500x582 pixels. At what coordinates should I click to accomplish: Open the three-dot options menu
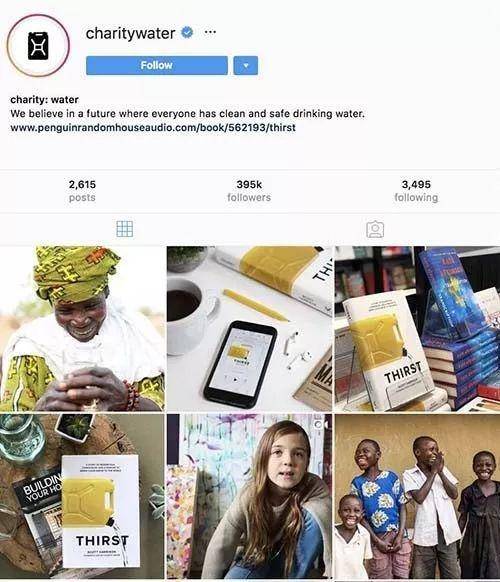pyautogui.click(x=210, y=32)
